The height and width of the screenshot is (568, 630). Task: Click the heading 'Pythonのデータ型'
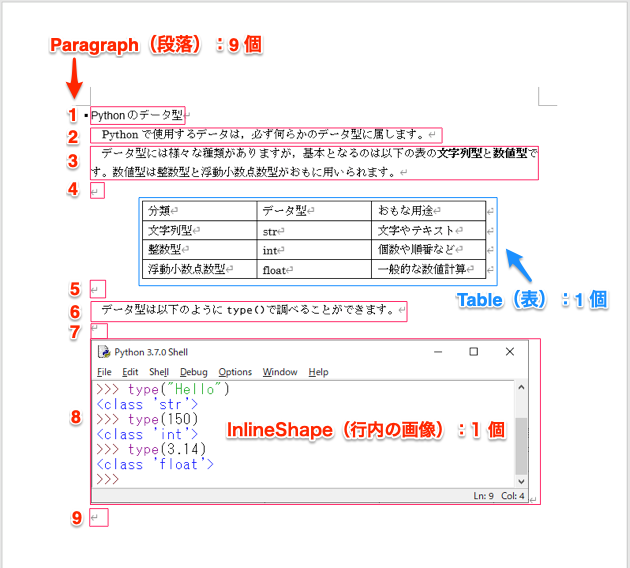[137, 116]
